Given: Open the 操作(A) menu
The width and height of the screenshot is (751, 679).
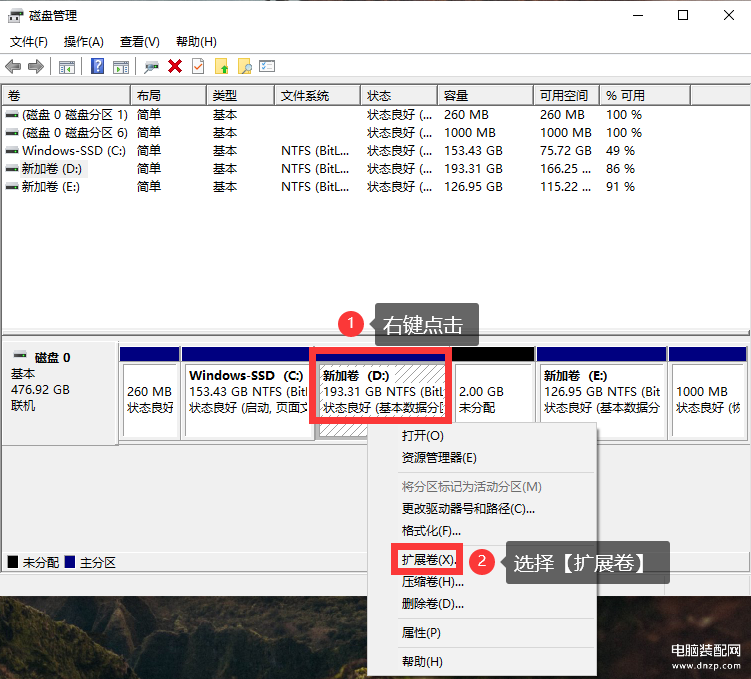Looking at the screenshot, I should (83, 41).
